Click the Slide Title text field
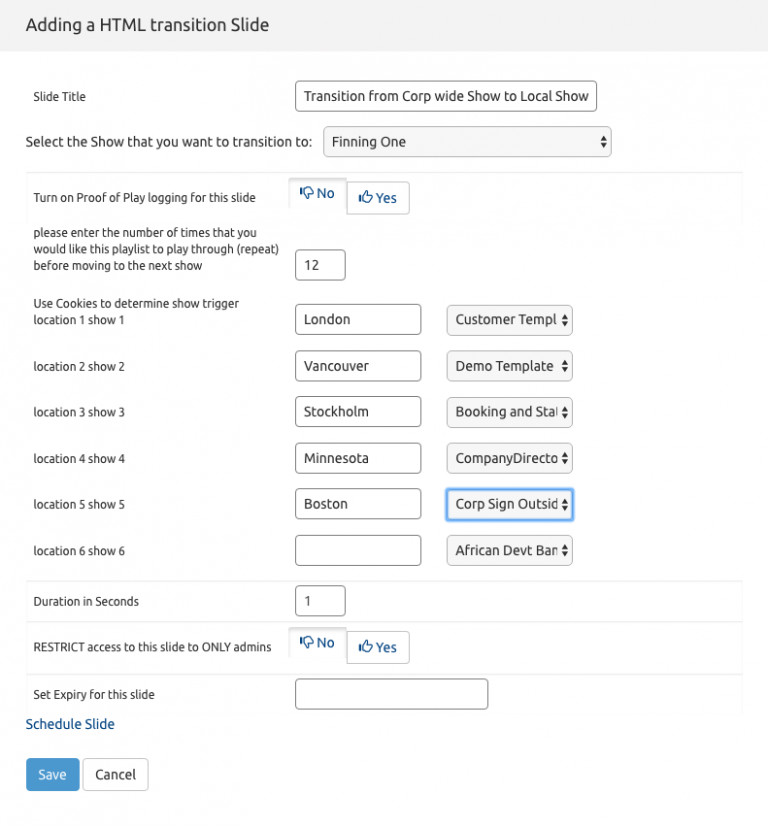 pyautogui.click(x=446, y=96)
